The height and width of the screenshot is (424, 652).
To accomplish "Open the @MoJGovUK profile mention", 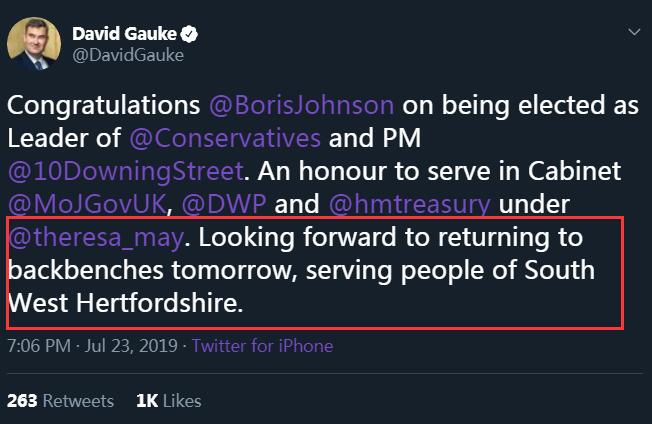I will pos(80,204).
